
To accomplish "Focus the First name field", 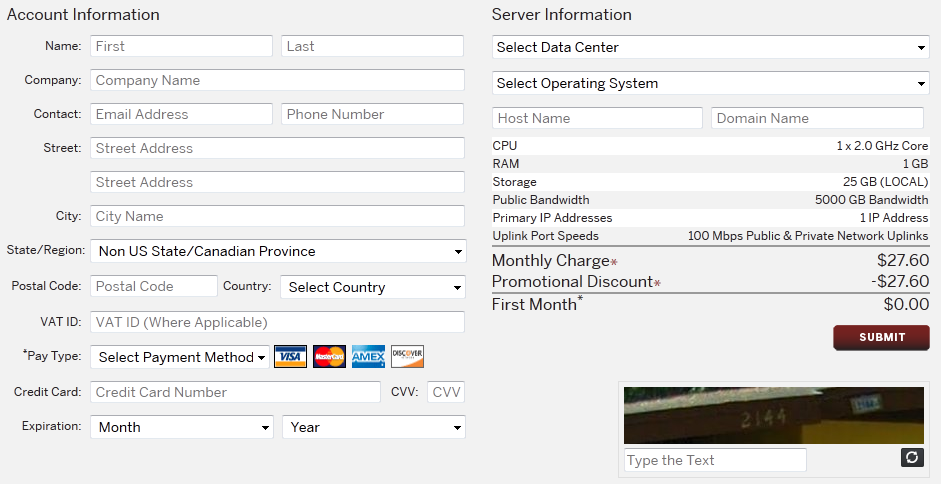I will 181,46.
